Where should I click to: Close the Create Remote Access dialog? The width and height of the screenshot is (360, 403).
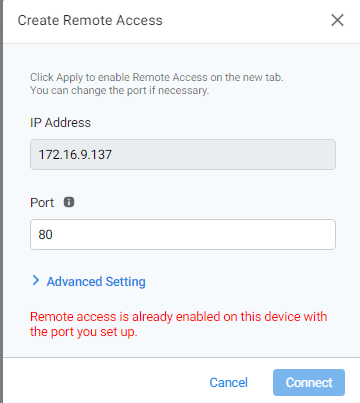337,20
